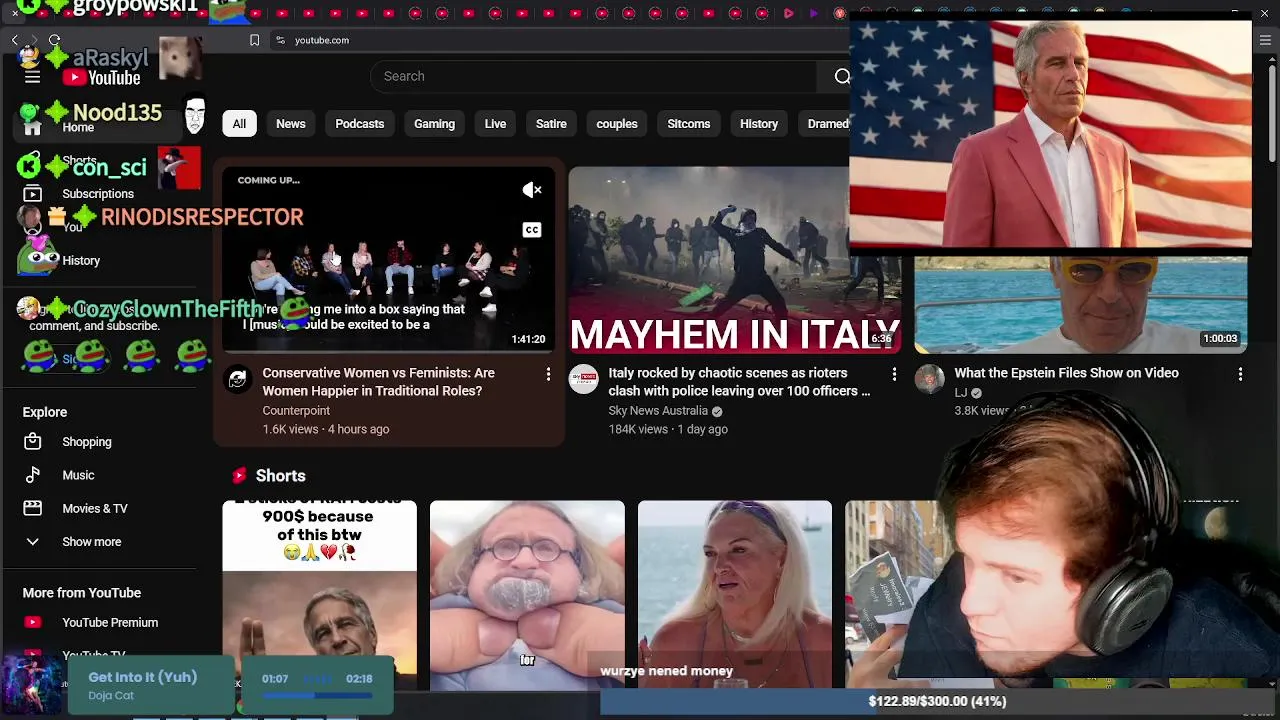Open Italy rocked by chaotic scenes title
The image size is (1280, 720).
pos(739,382)
